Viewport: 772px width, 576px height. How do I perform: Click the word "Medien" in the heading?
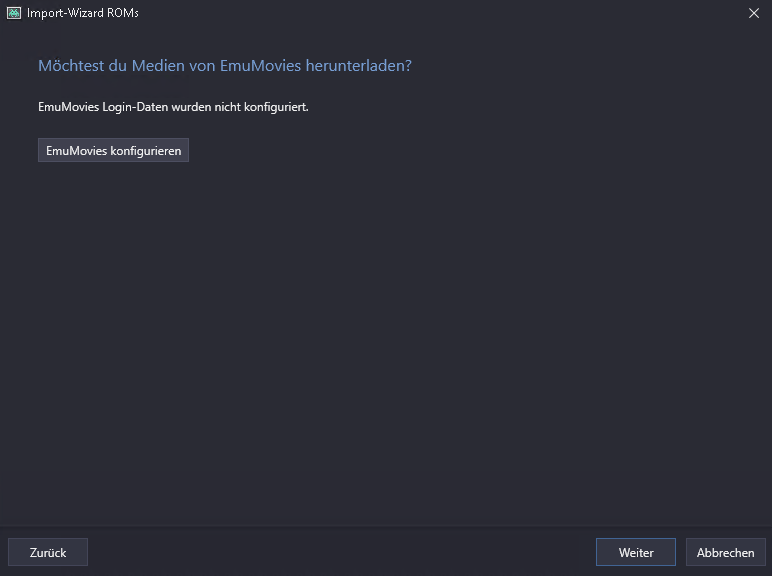[x=155, y=66]
